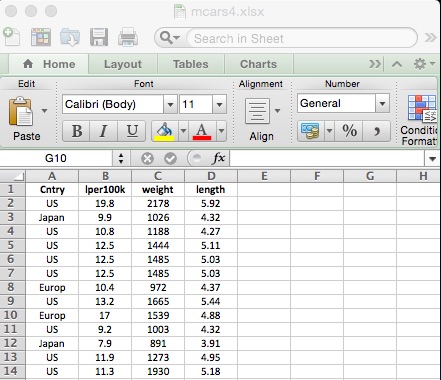Select the lper100k header cell
441x380 pixels.
pos(105,189)
